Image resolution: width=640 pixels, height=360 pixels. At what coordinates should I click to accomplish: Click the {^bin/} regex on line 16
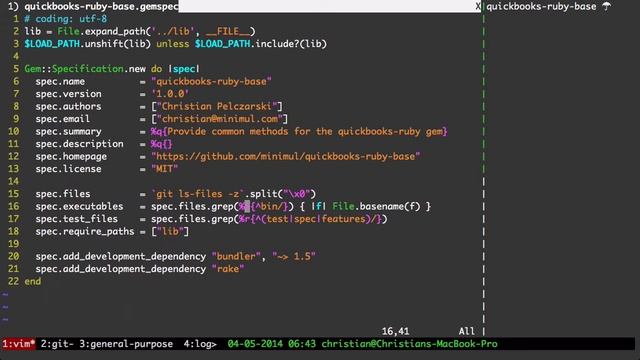[269, 207]
